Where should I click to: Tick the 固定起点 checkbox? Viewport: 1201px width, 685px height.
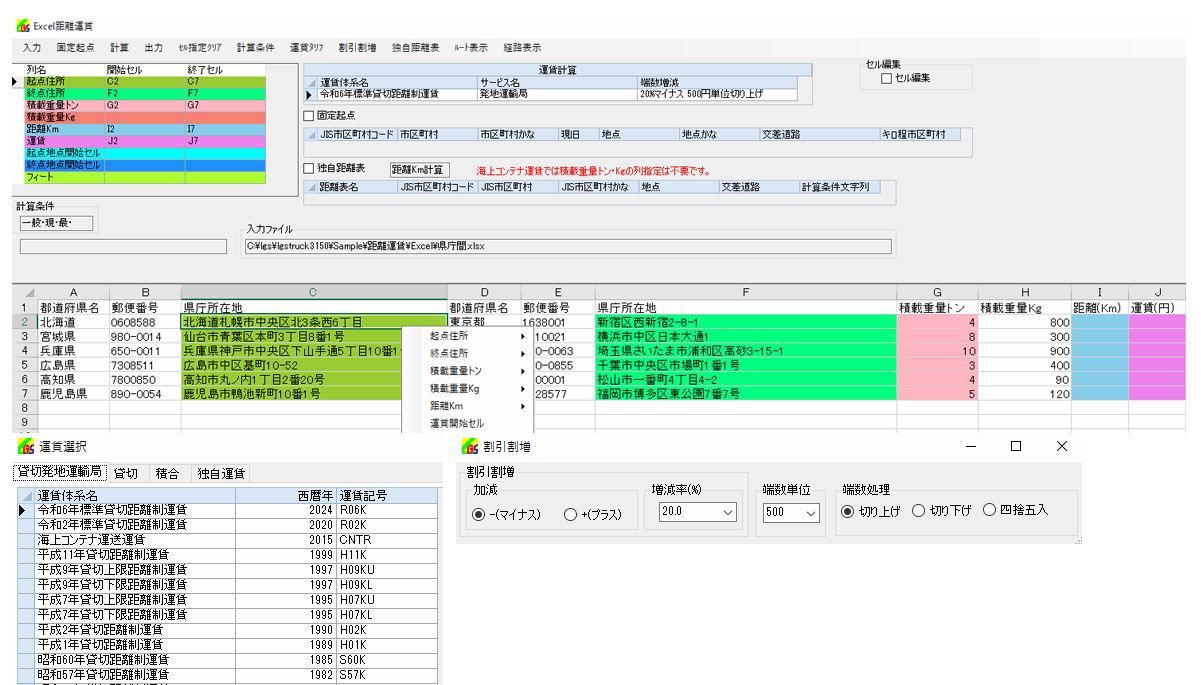[x=308, y=116]
